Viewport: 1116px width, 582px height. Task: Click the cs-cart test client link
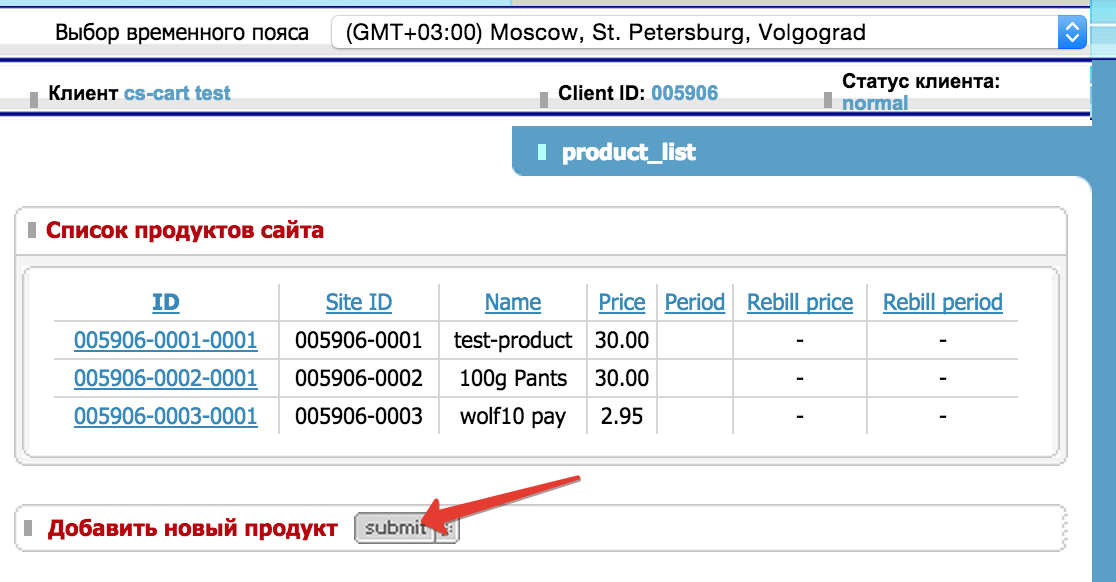click(177, 94)
